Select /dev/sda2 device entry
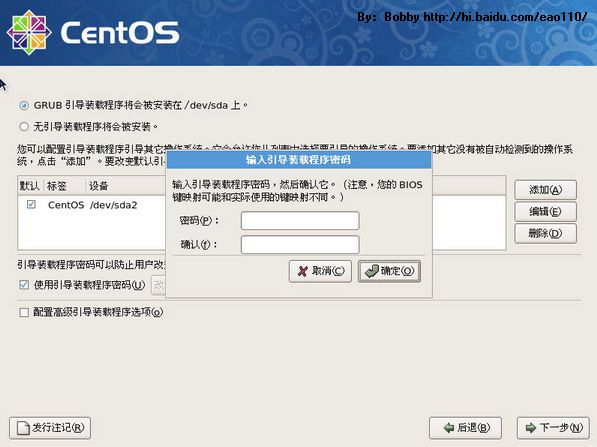 [x=113, y=205]
